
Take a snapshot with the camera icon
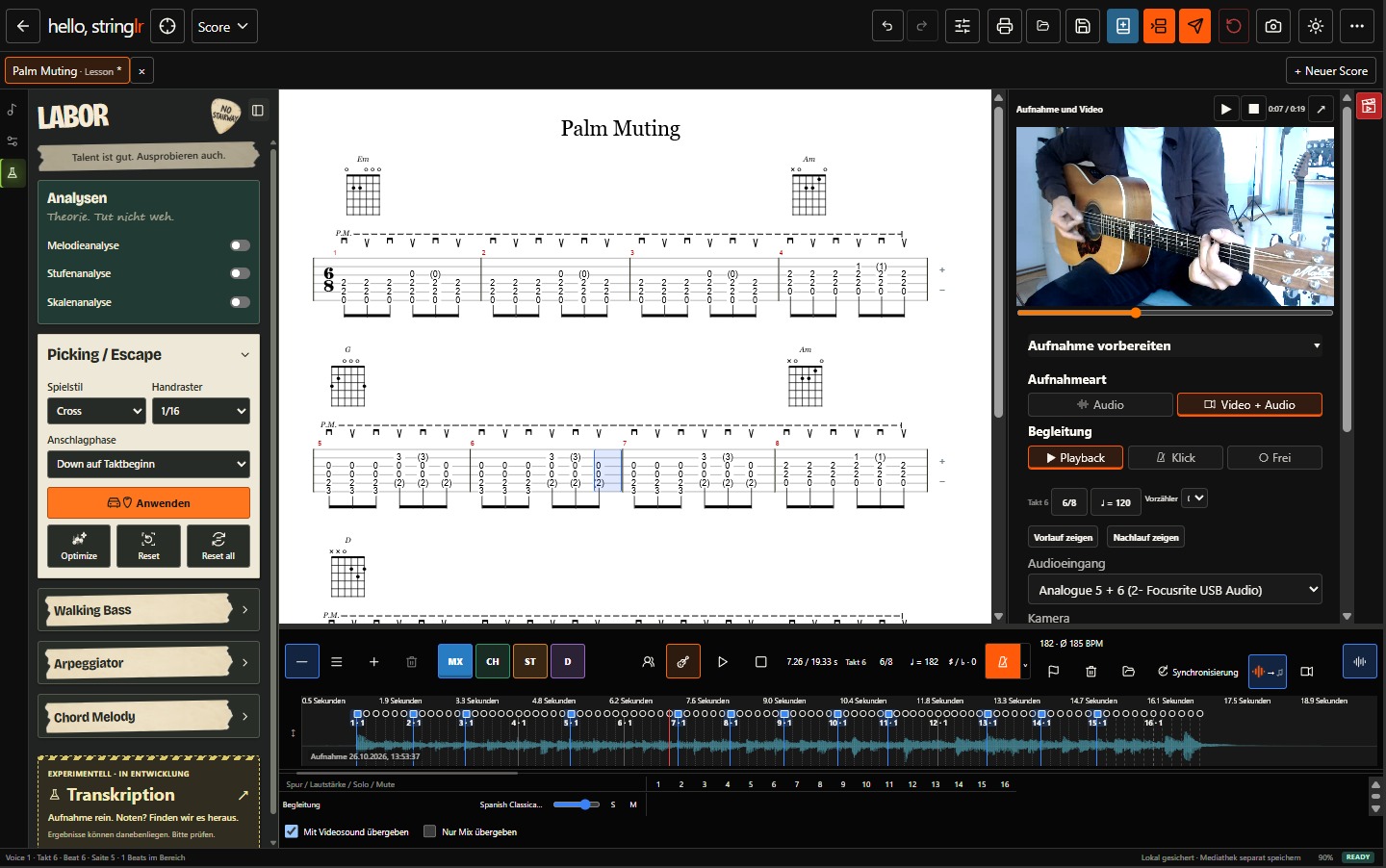pyautogui.click(x=1273, y=26)
